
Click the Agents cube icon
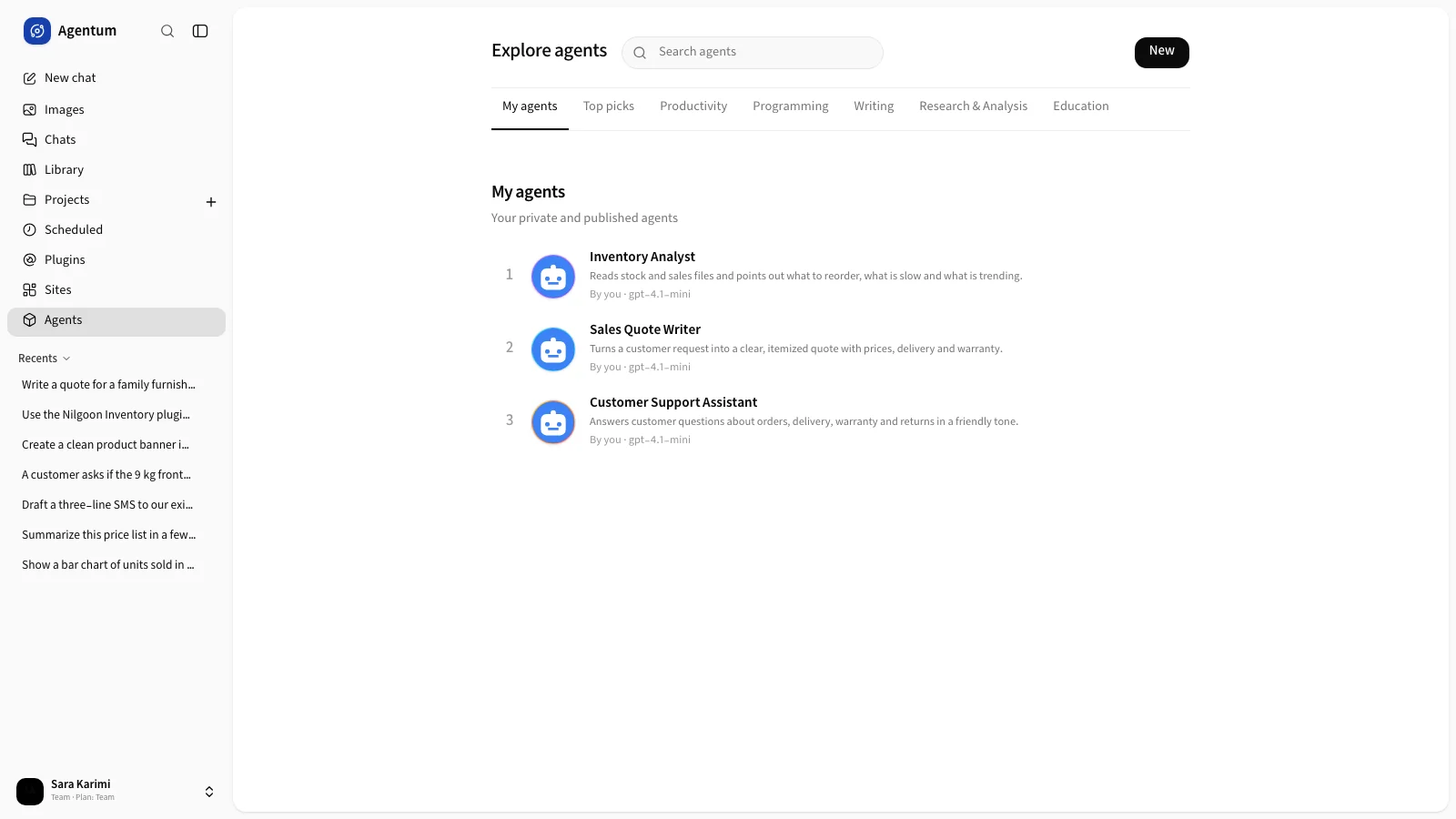click(30, 320)
